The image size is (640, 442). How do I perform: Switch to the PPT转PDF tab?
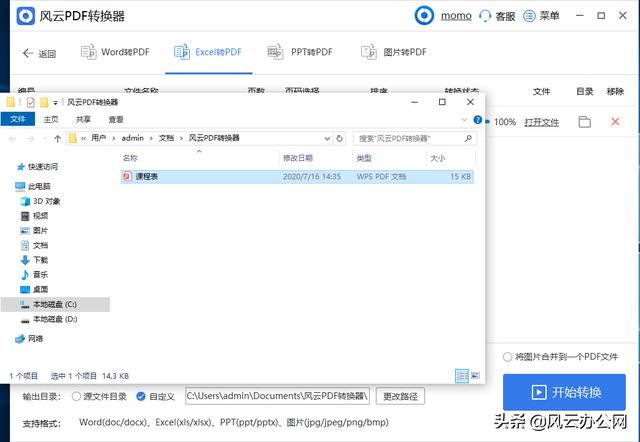point(300,52)
